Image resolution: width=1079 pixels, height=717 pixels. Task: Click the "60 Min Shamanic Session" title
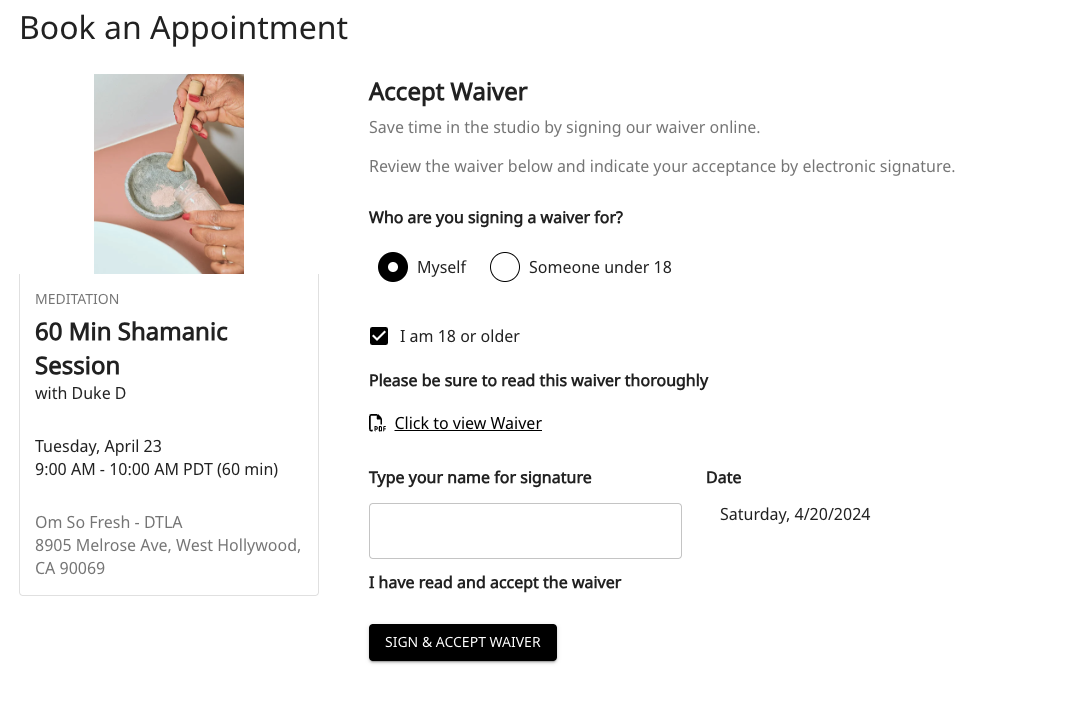pyautogui.click(x=131, y=348)
